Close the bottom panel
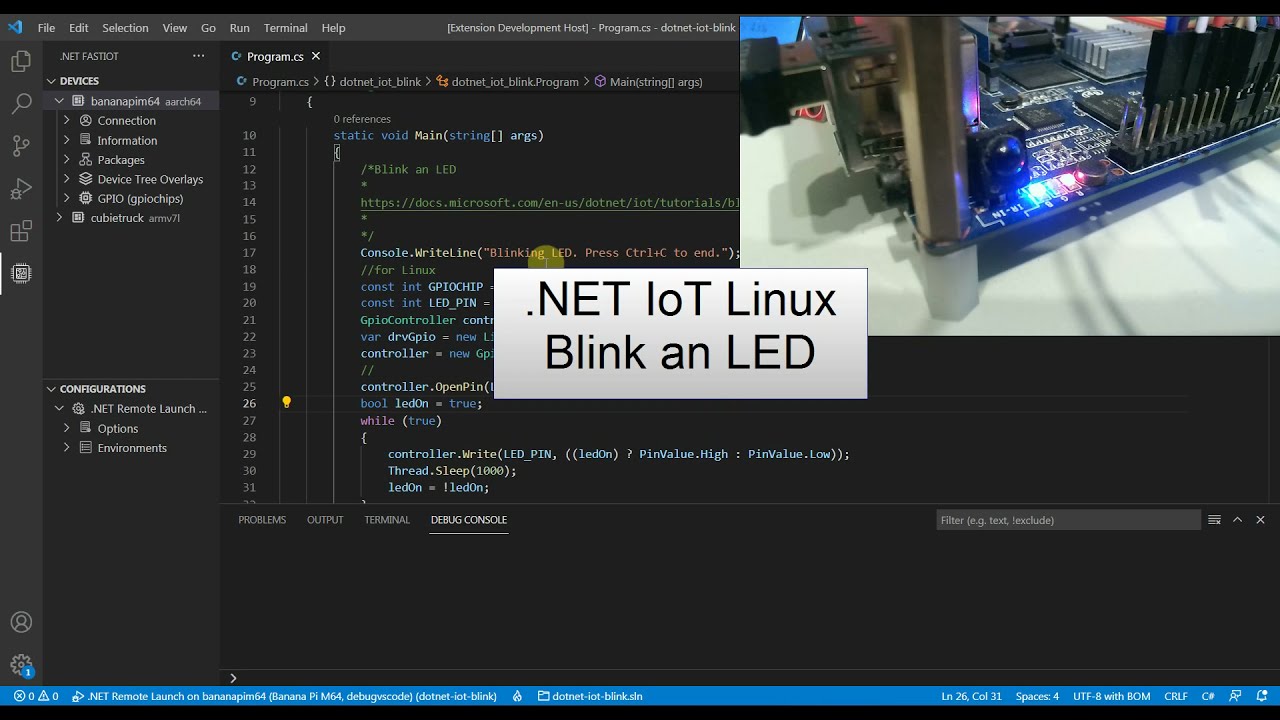The image size is (1280, 720). pyautogui.click(x=1260, y=520)
